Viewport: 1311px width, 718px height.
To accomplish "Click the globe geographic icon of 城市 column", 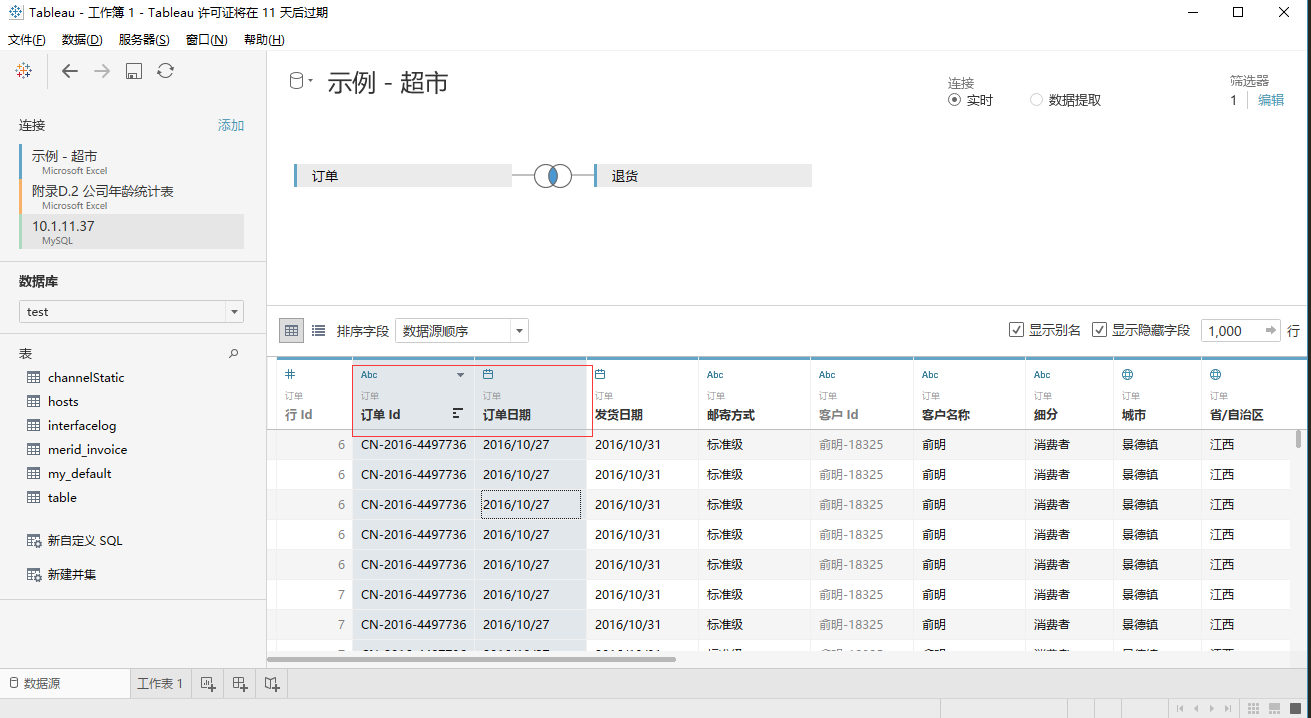I will point(1127,374).
